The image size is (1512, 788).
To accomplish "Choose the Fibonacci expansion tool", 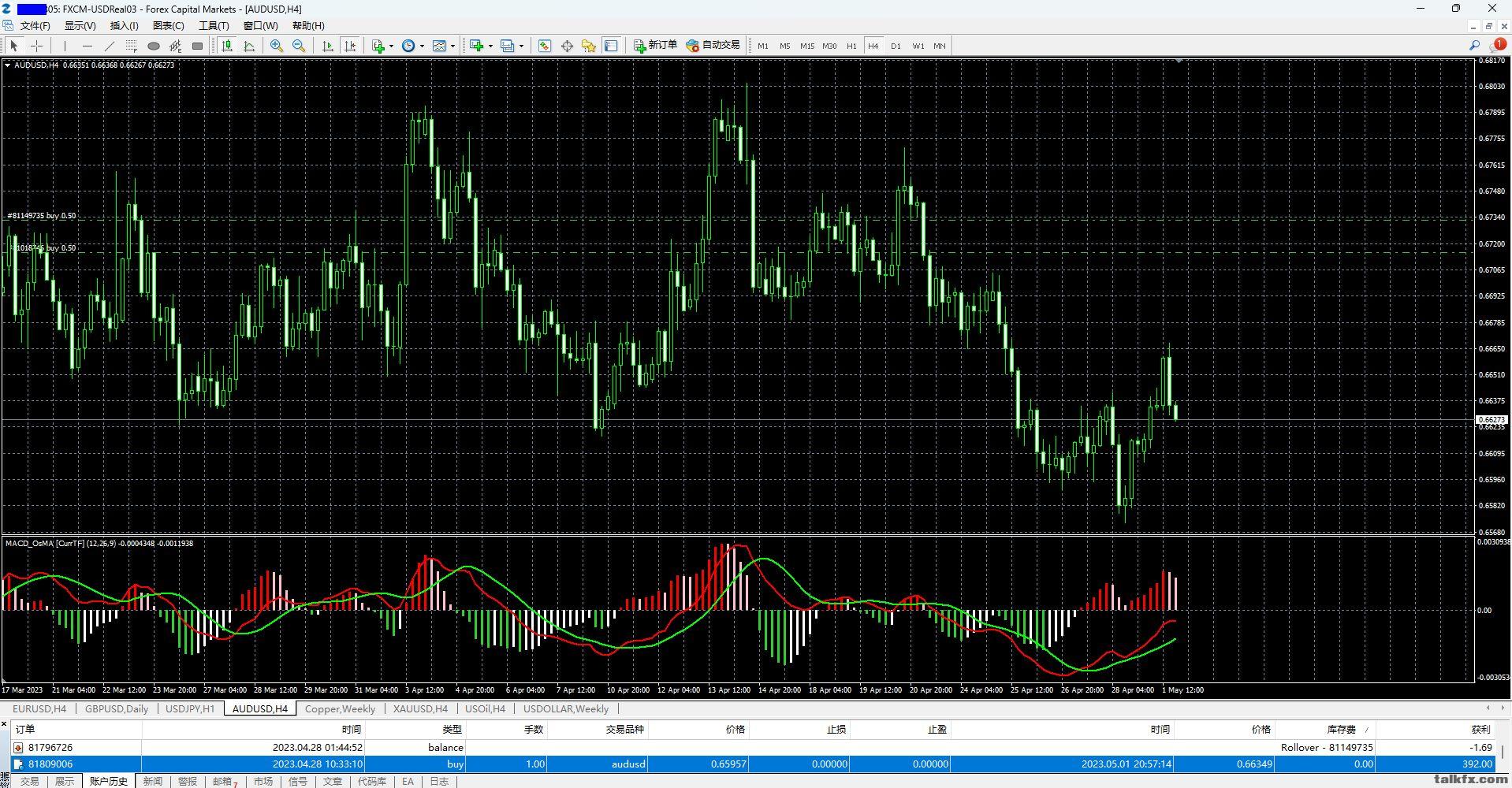I will (x=176, y=46).
